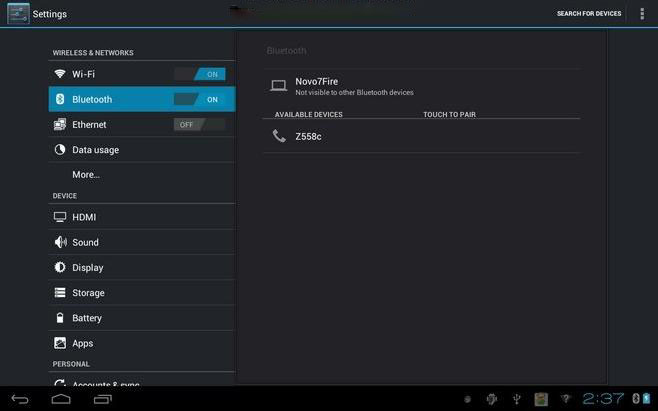The height and width of the screenshot is (411, 658).
Task: Tap the Recent apps button
Action: coord(103,399)
